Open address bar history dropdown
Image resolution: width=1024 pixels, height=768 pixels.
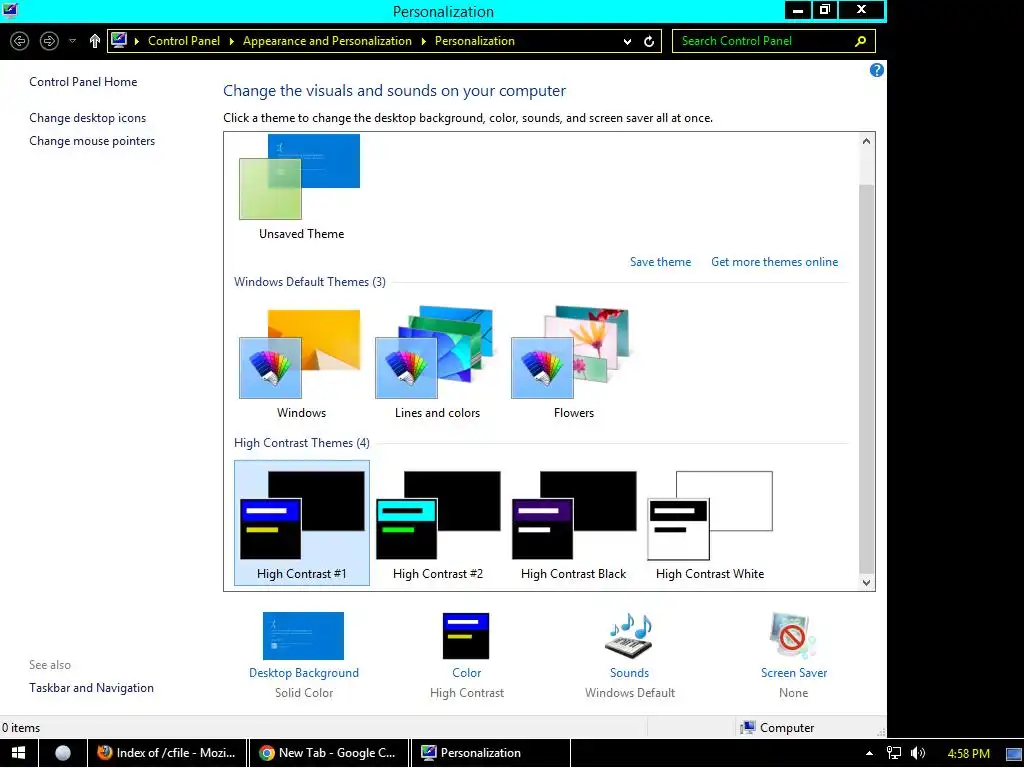pos(627,41)
